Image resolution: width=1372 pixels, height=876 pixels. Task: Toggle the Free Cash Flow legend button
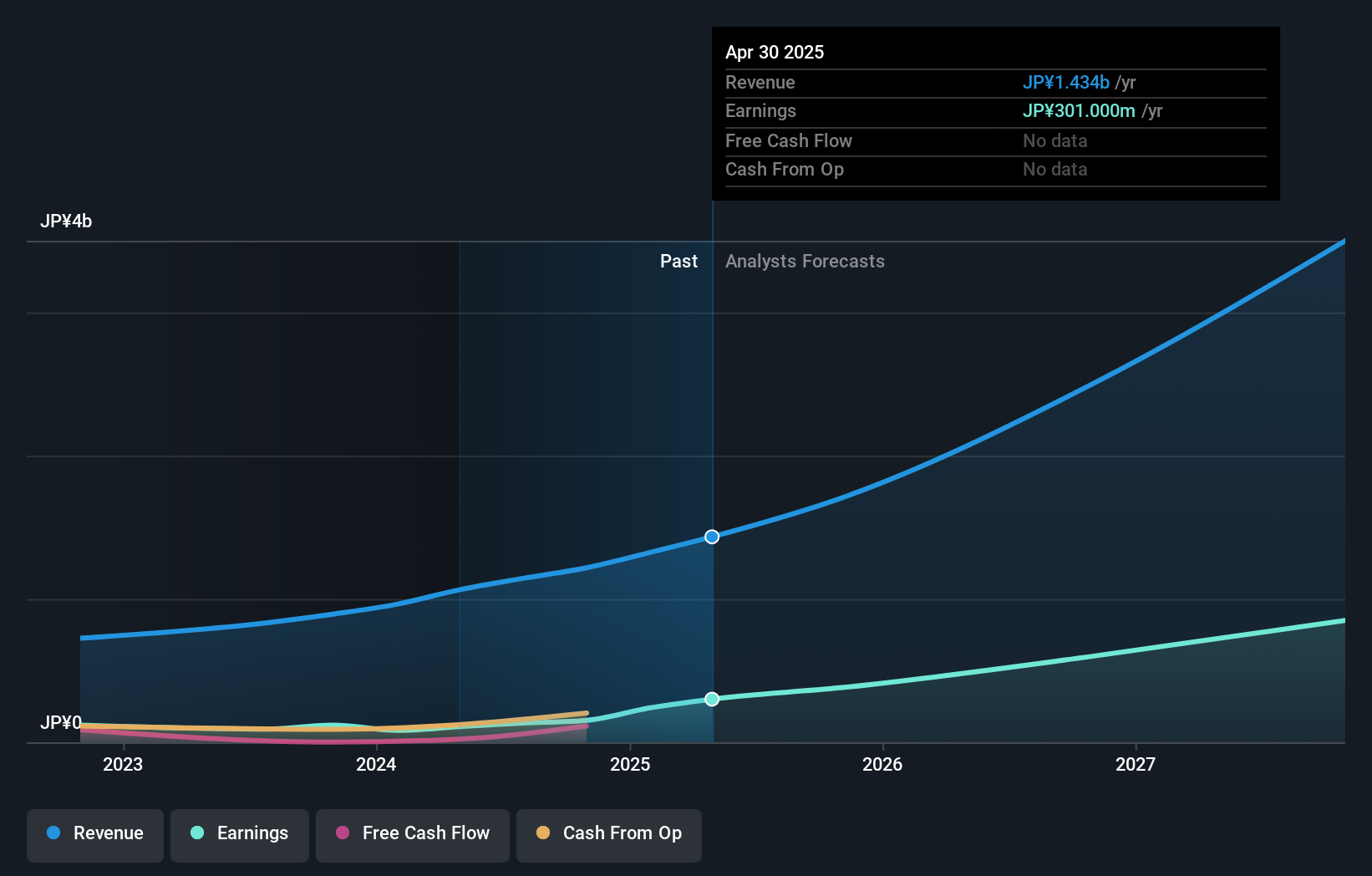pyautogui.click(x=413, y=834)
